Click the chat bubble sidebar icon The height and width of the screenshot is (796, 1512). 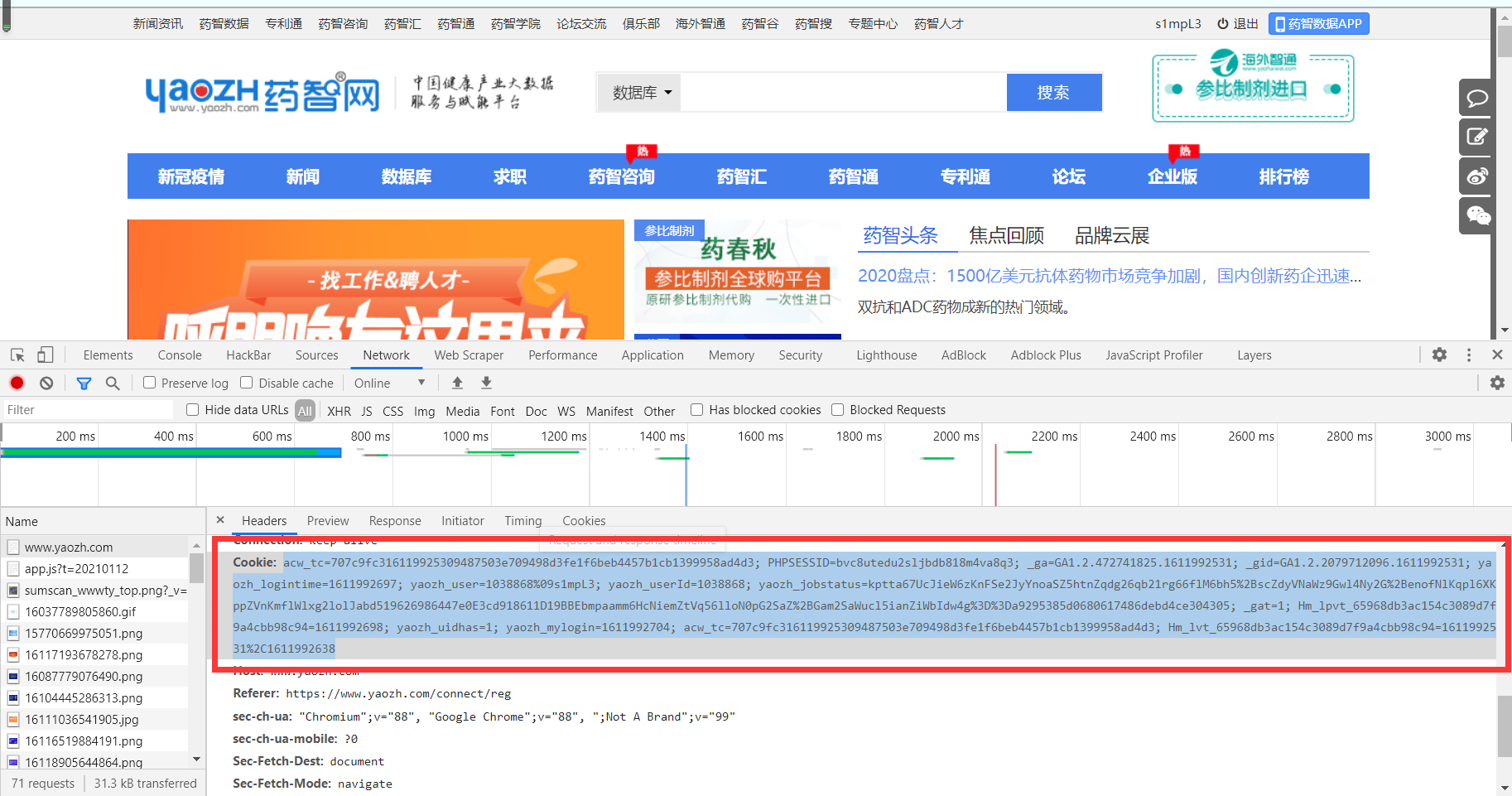point(1476,99)
